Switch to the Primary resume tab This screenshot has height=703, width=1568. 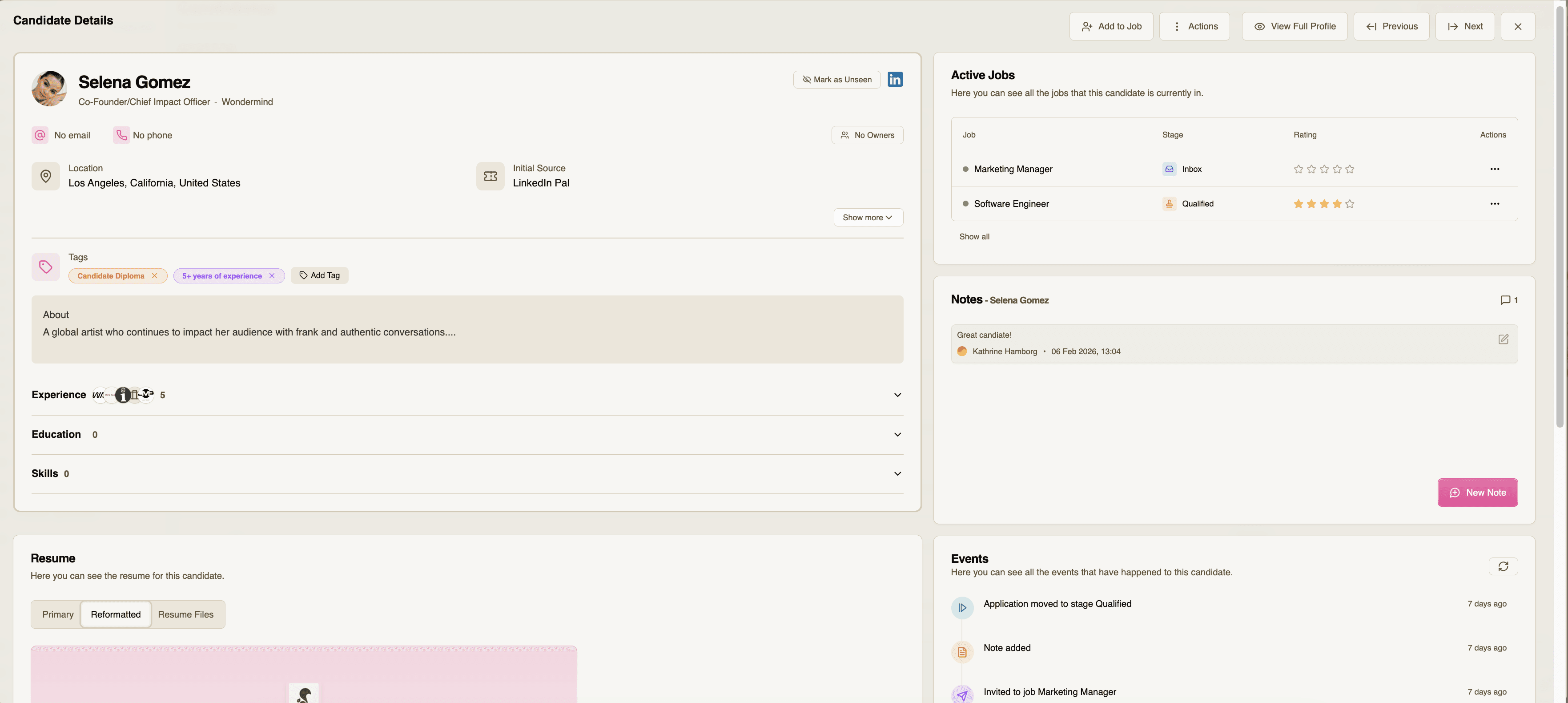(58, 614)
